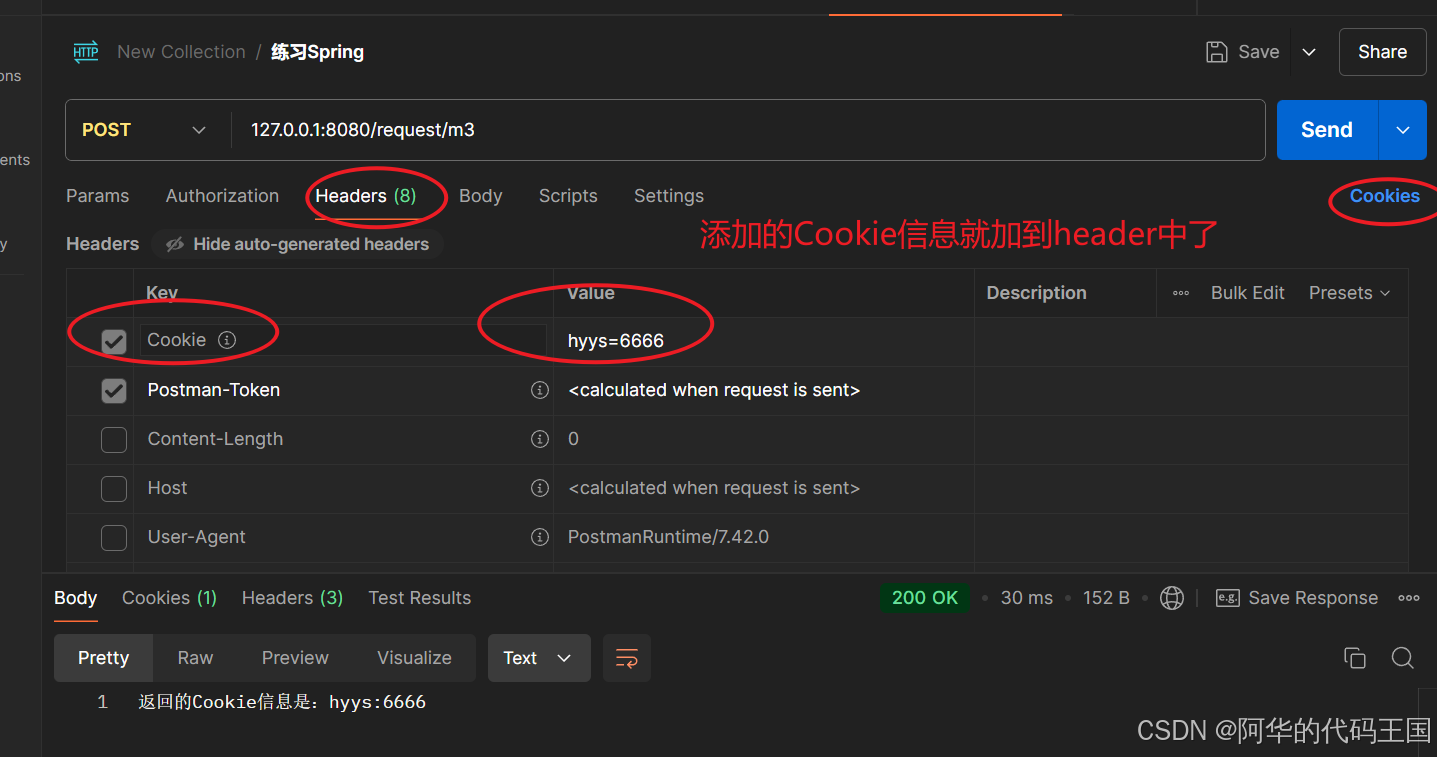Viewport: 1437px width, 757px height.
Task: Click the HTTP request type icon
Action: (86, 52)
